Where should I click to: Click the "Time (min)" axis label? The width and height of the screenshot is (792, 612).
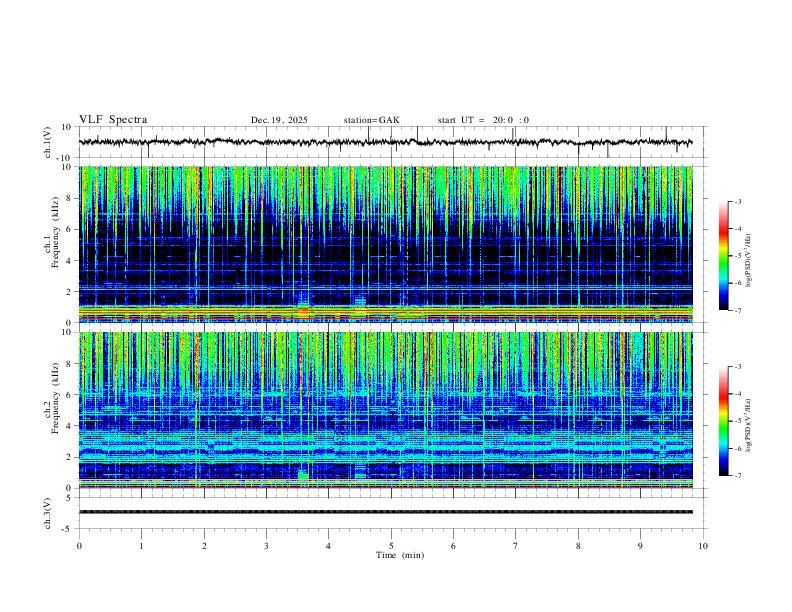click(400, 555)
